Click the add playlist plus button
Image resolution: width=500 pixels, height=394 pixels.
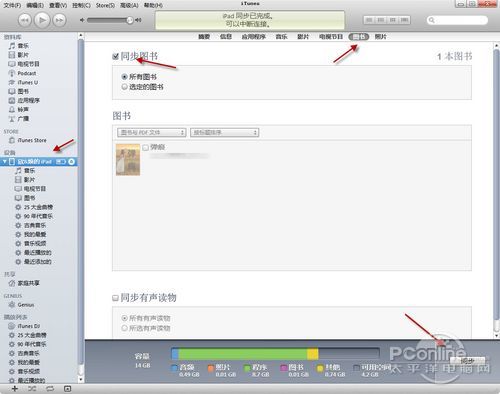point(15,389)
